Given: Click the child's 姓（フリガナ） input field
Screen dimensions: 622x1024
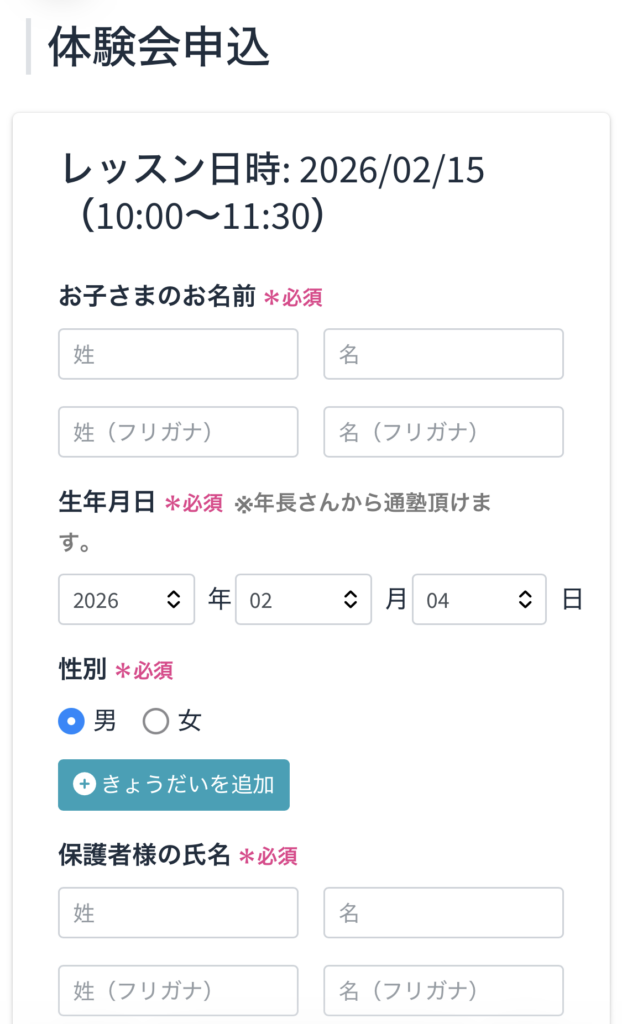Looking at the screenshot, I should (178, 432).
